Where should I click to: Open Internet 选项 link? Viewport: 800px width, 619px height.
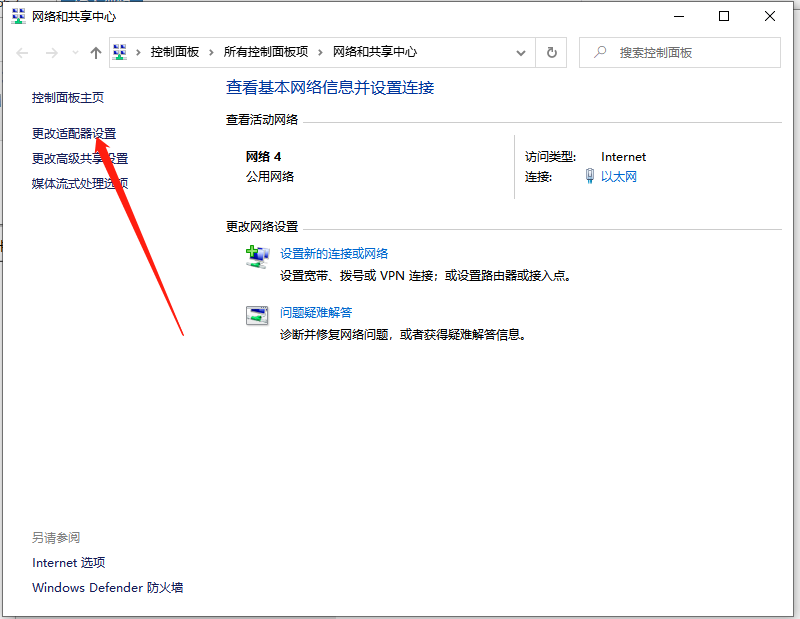pyautogui.click(x=69, y=563)
